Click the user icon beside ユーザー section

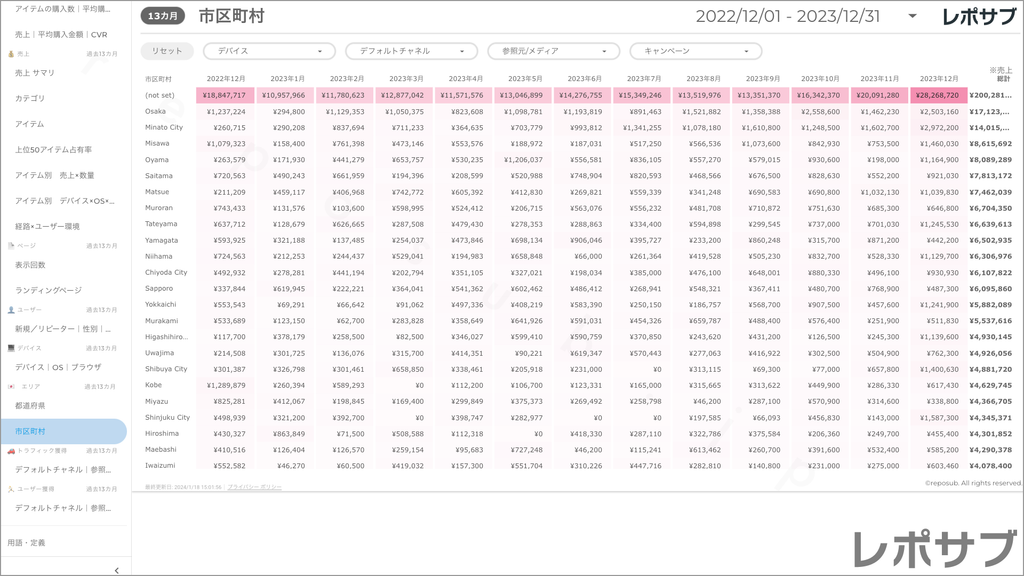pyautogui.click(x=10, y=310)
